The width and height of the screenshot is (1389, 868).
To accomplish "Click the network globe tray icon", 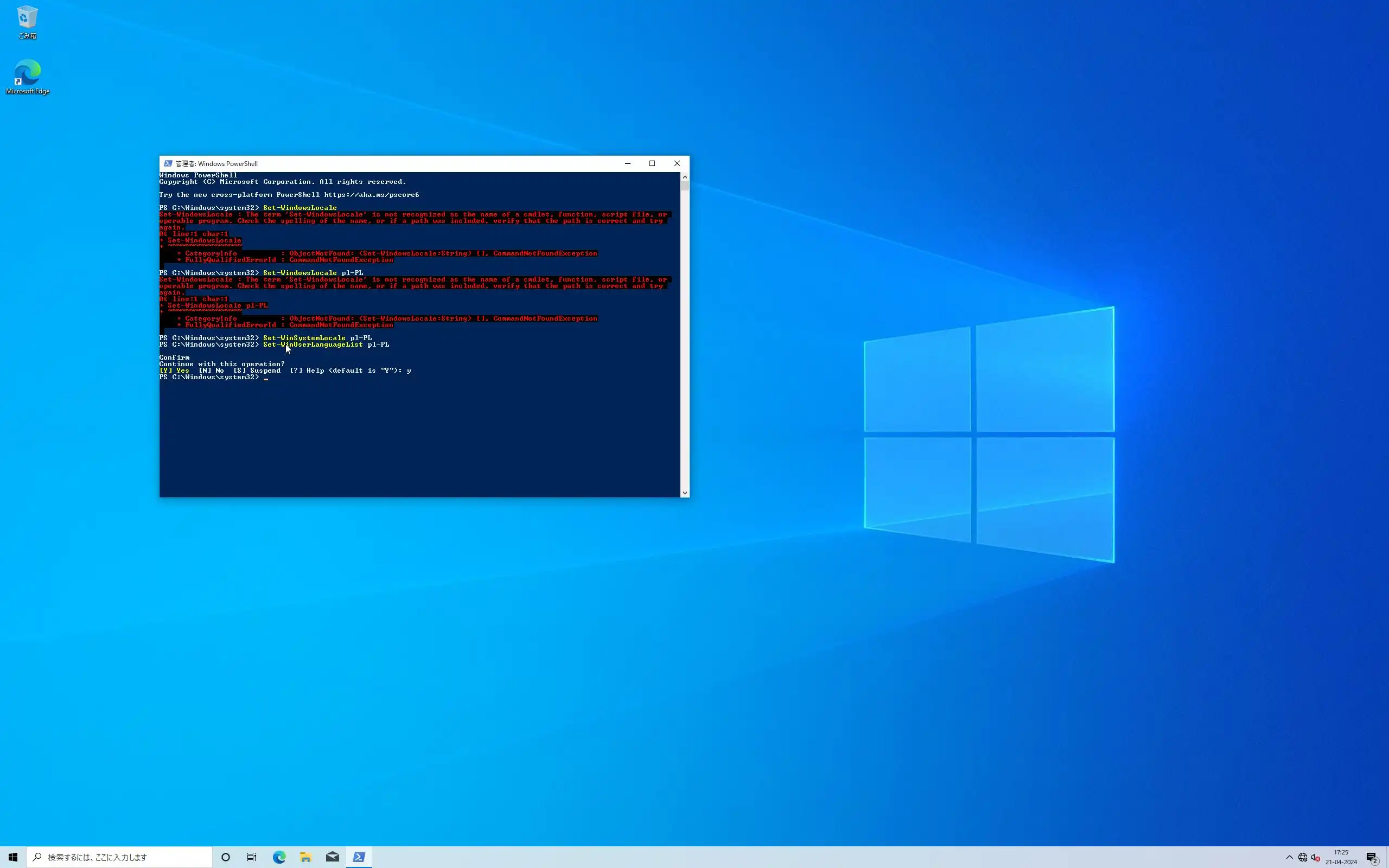I will pos(1302,857).
